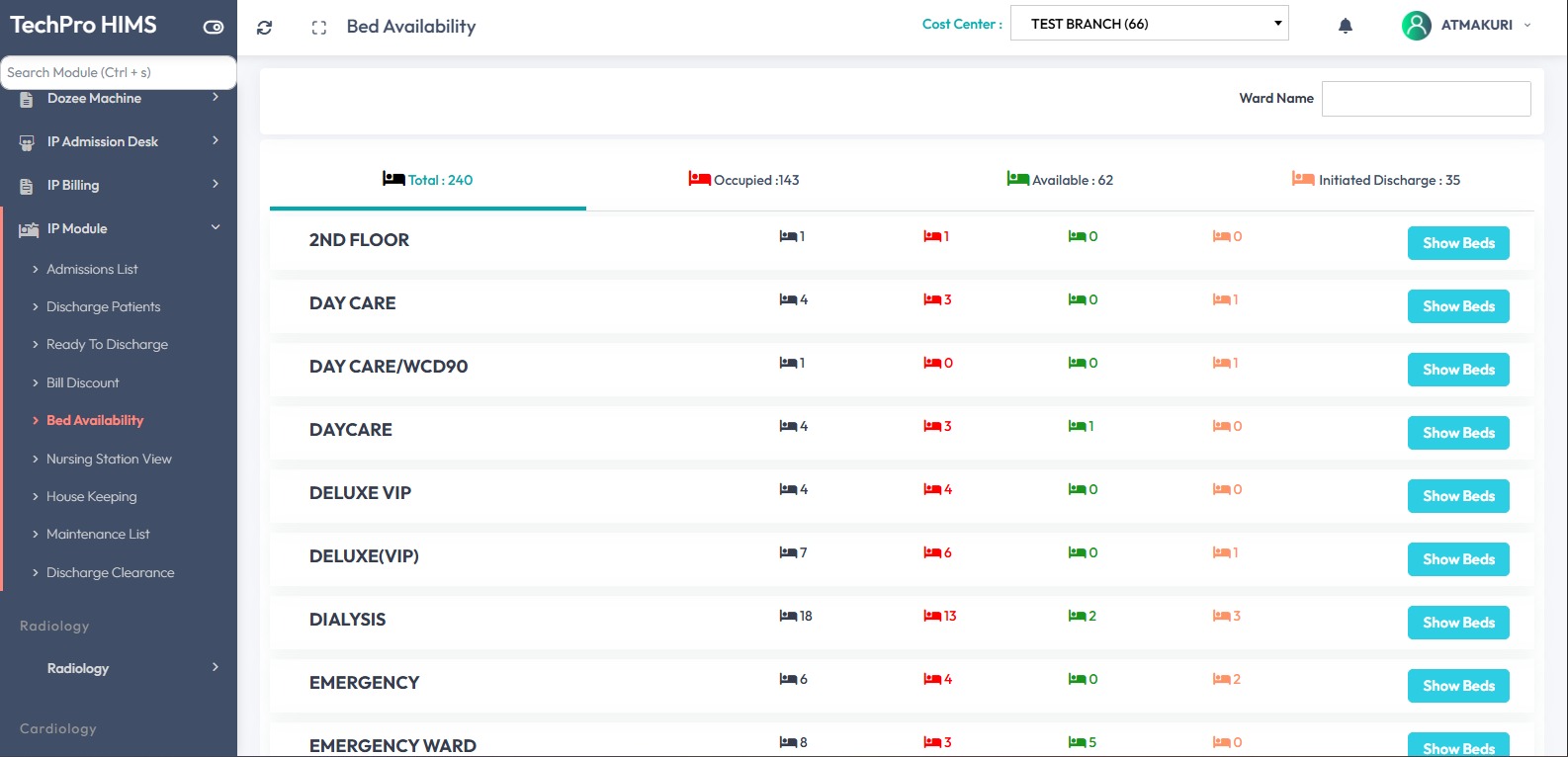The image size is (1568, 757).
Task: Click the ATMAKURI user avatar icon
Action: [1416, 26]
